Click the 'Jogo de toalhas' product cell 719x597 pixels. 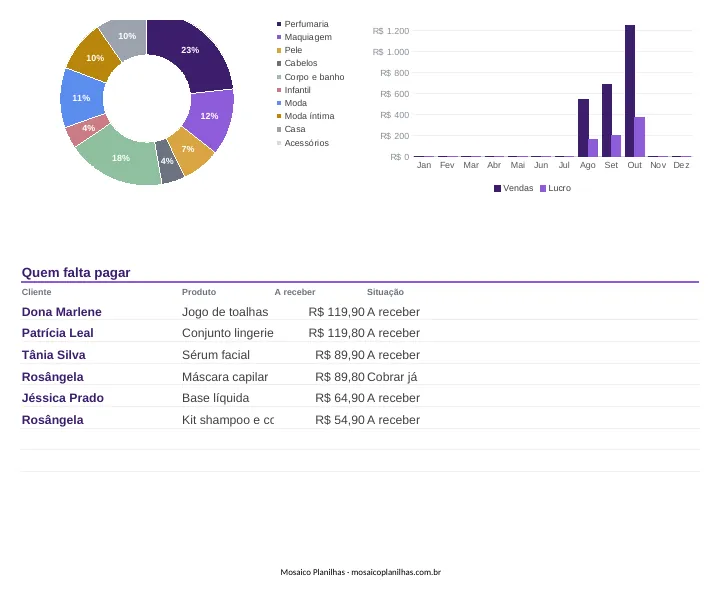pyautogui.click(x=225, y=312)
